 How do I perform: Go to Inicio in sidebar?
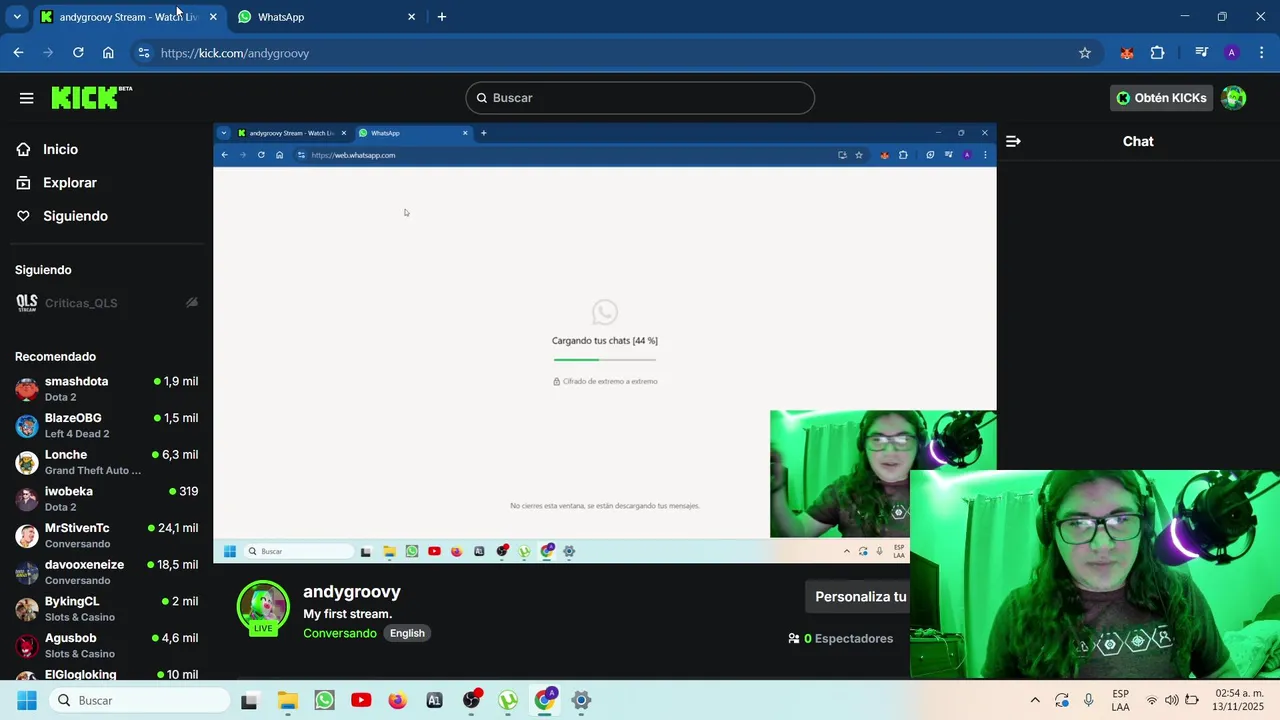[60, 149]
